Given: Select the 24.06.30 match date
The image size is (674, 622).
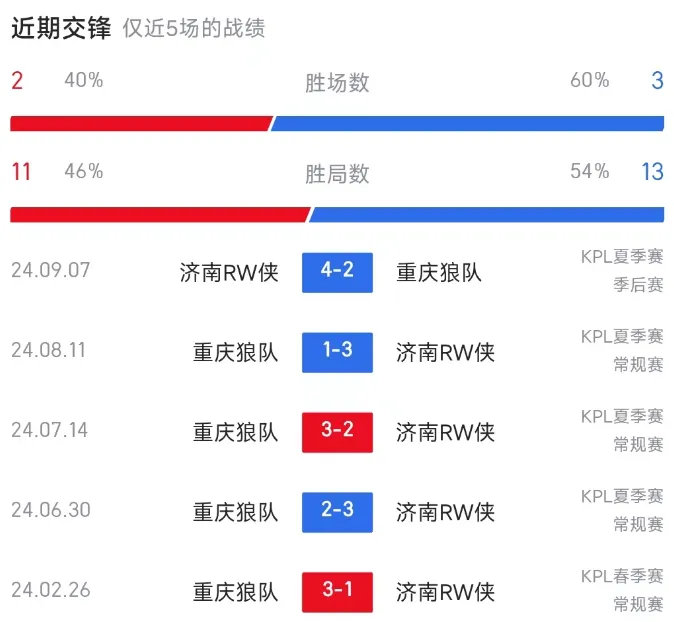Looking at the screenshot, I should click(x=51, y=510).
